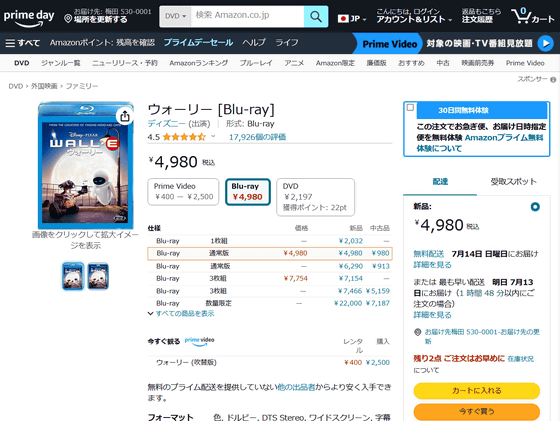
Task: Open ライフ in the nav bar
Action: 287,43
